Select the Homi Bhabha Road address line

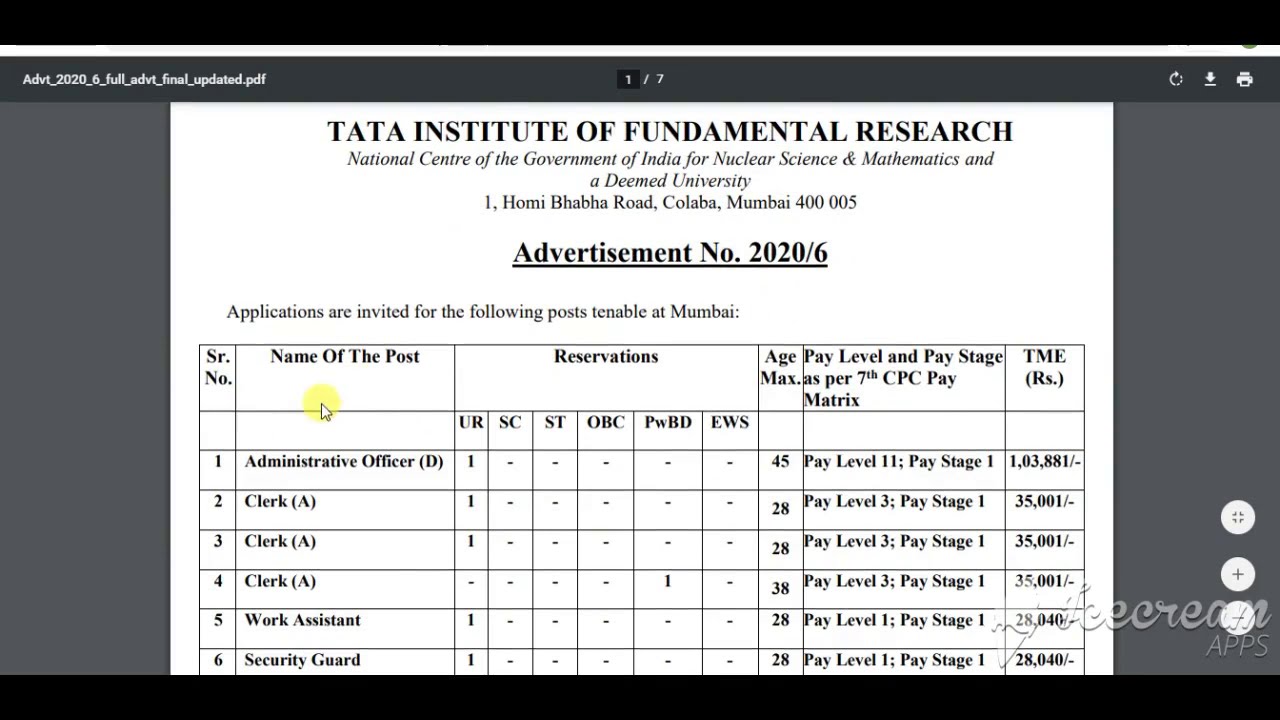pos(670,202)
